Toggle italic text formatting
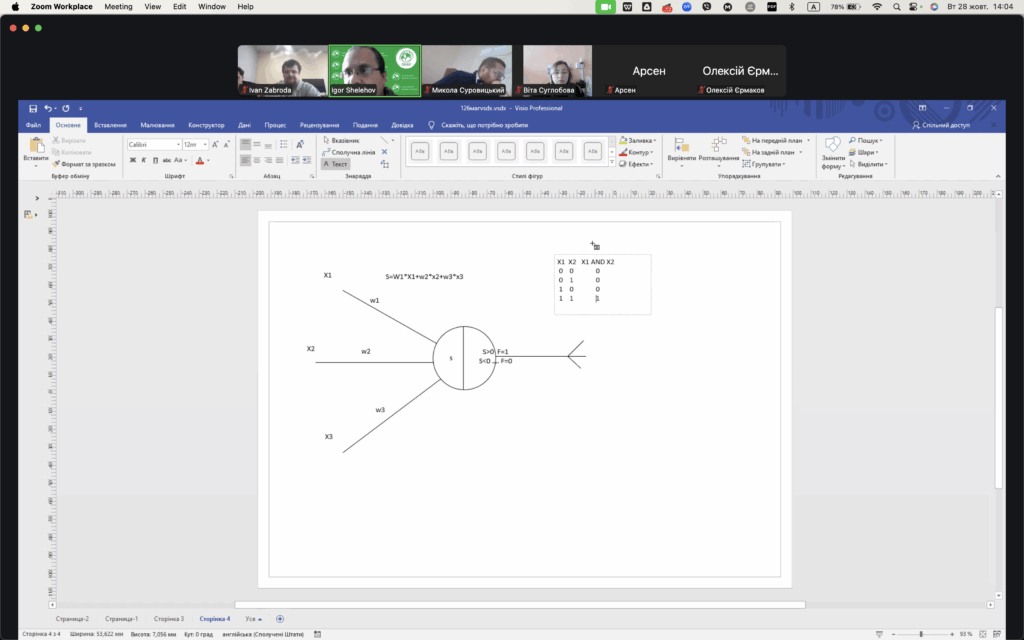Image resolution: width=1024 pixels, height=640 pixels. coord(143,160)
